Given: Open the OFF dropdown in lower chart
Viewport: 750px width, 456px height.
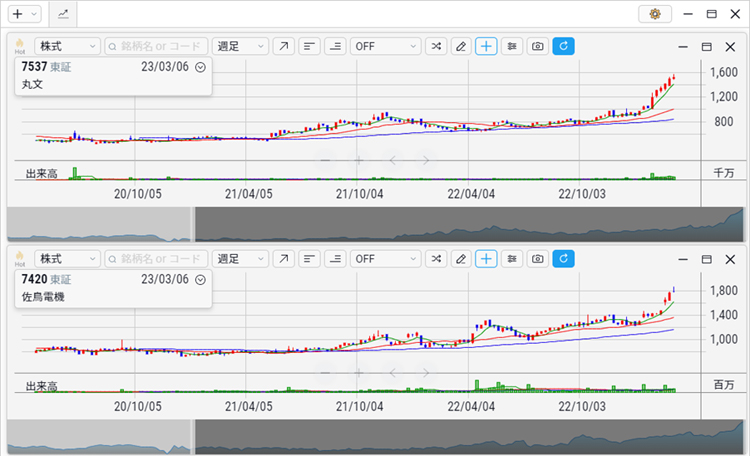Looking at the screenshot, I should click(385, 258).
